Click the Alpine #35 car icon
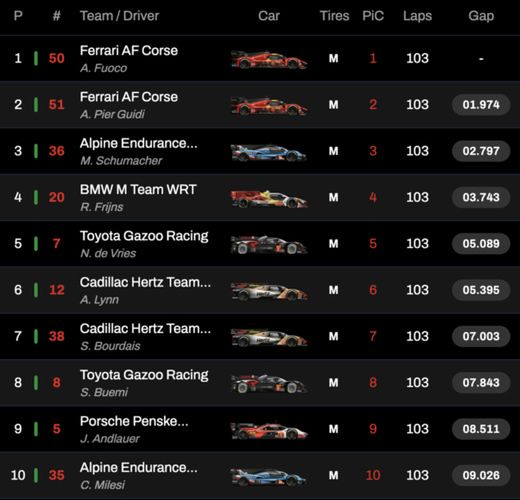Viewport: 520px width, 500px height. pyautogui.click(x=269, y=477)
